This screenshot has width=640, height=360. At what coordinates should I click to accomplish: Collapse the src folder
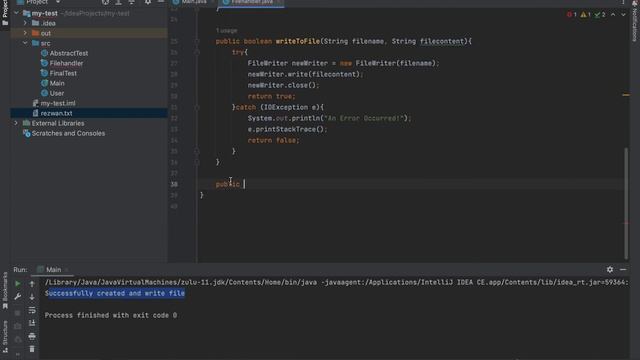pos(25,43)
